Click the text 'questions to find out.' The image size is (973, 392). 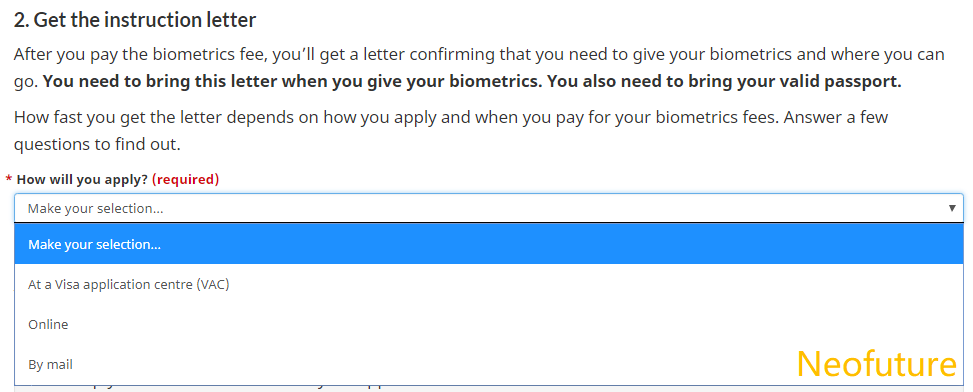tap(97, 145)
